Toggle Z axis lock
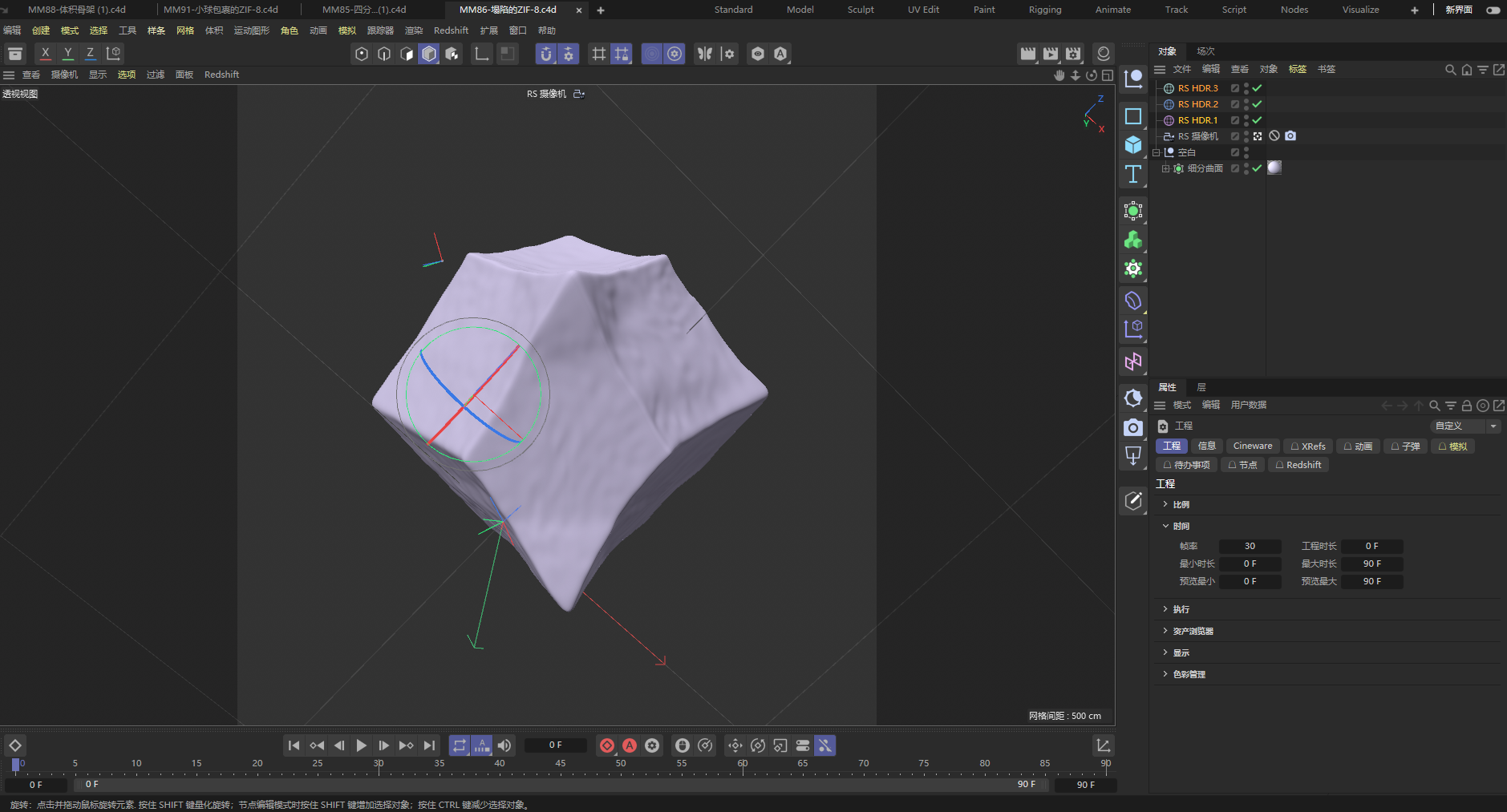This screenshot has width=1507, height=812. pyautogui.click(x=90, y=54)
